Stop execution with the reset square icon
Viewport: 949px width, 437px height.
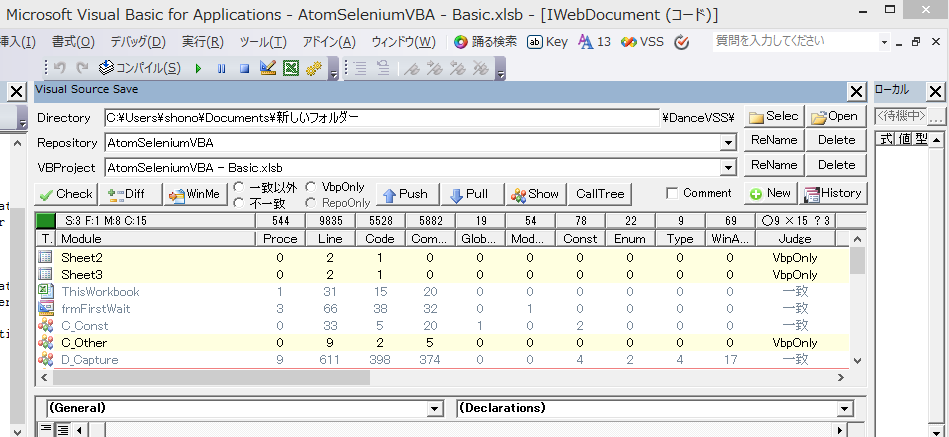tap(245, 69)
